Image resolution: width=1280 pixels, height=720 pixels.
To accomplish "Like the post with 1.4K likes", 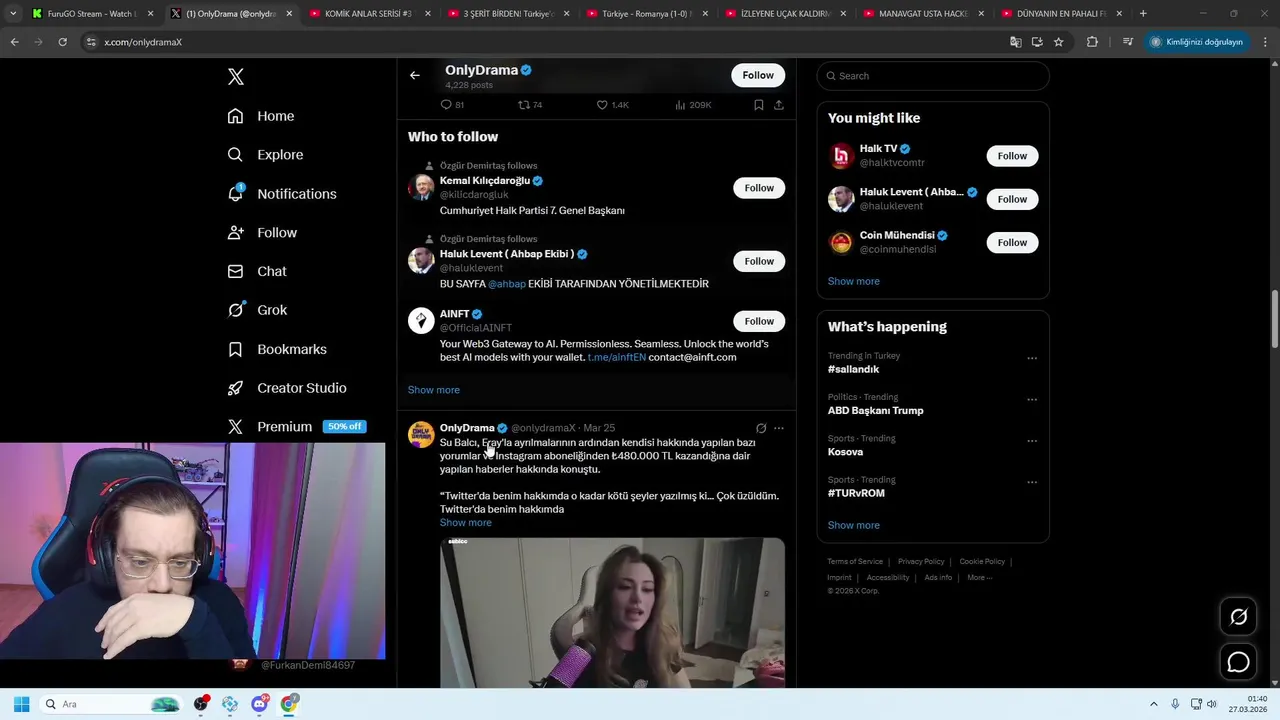I will click(x=602, y=105).
